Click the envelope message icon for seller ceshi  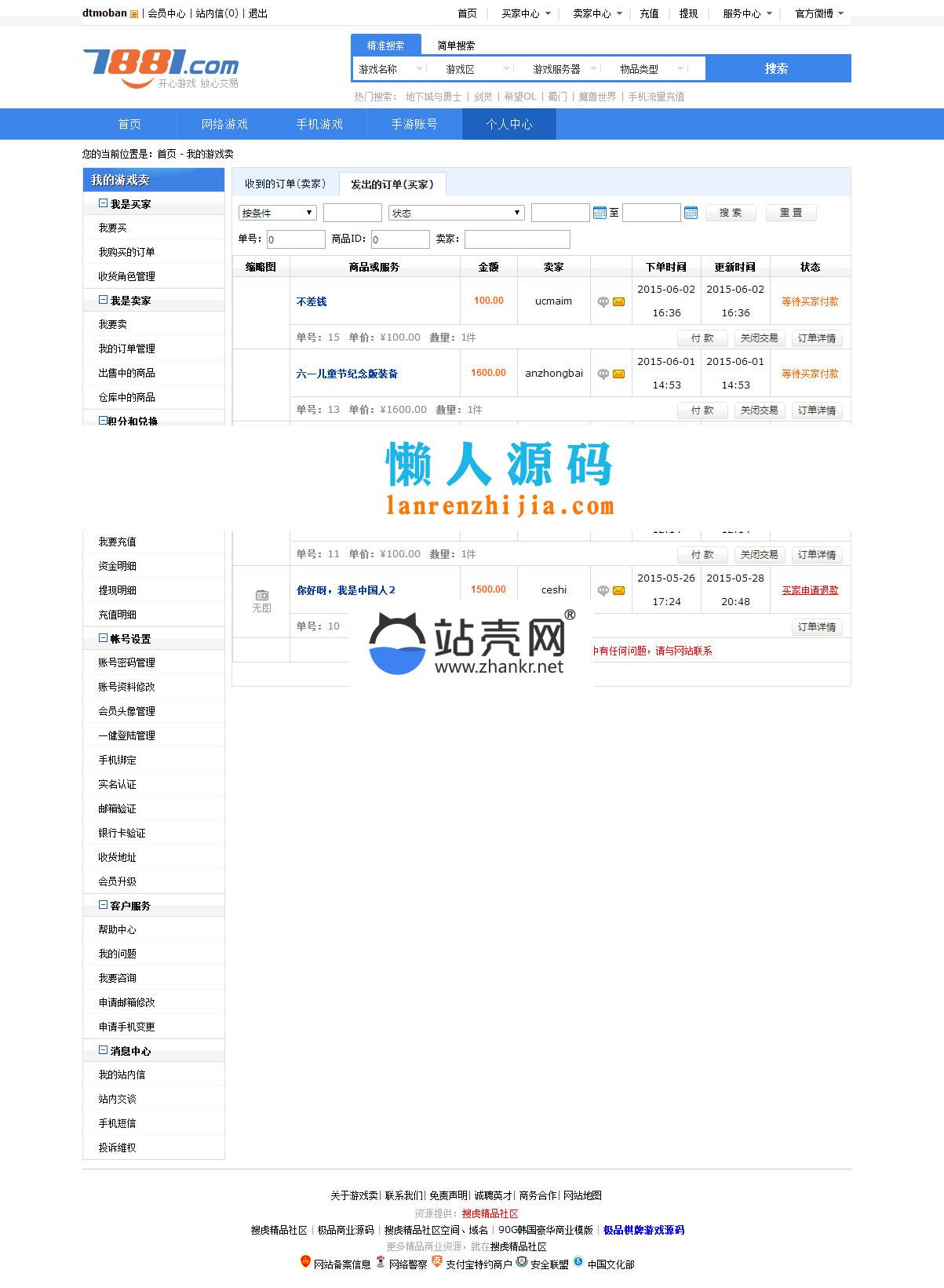[x=618, y=591]
